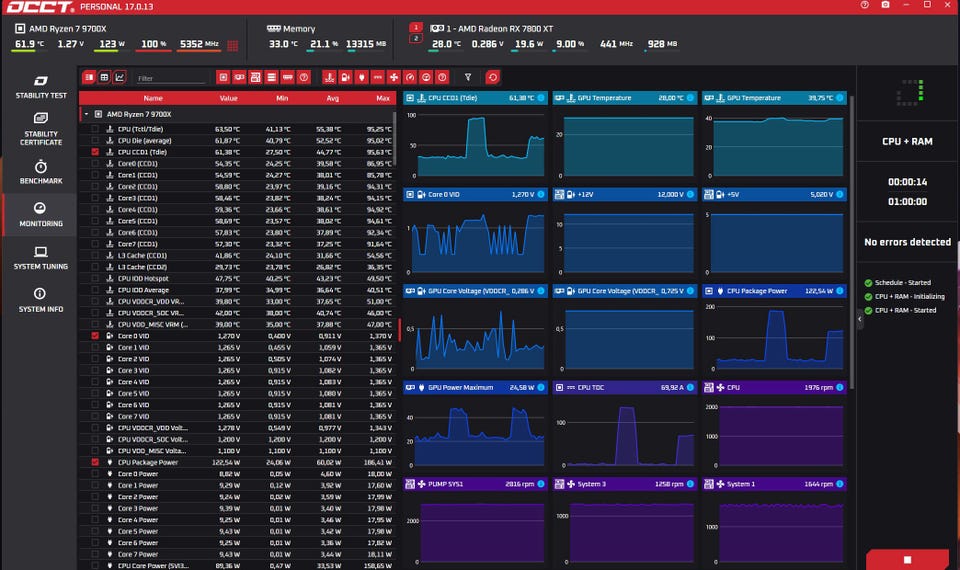Toggle the GPU sensor category filter icon
960x570 pixels.
(239, 77)
